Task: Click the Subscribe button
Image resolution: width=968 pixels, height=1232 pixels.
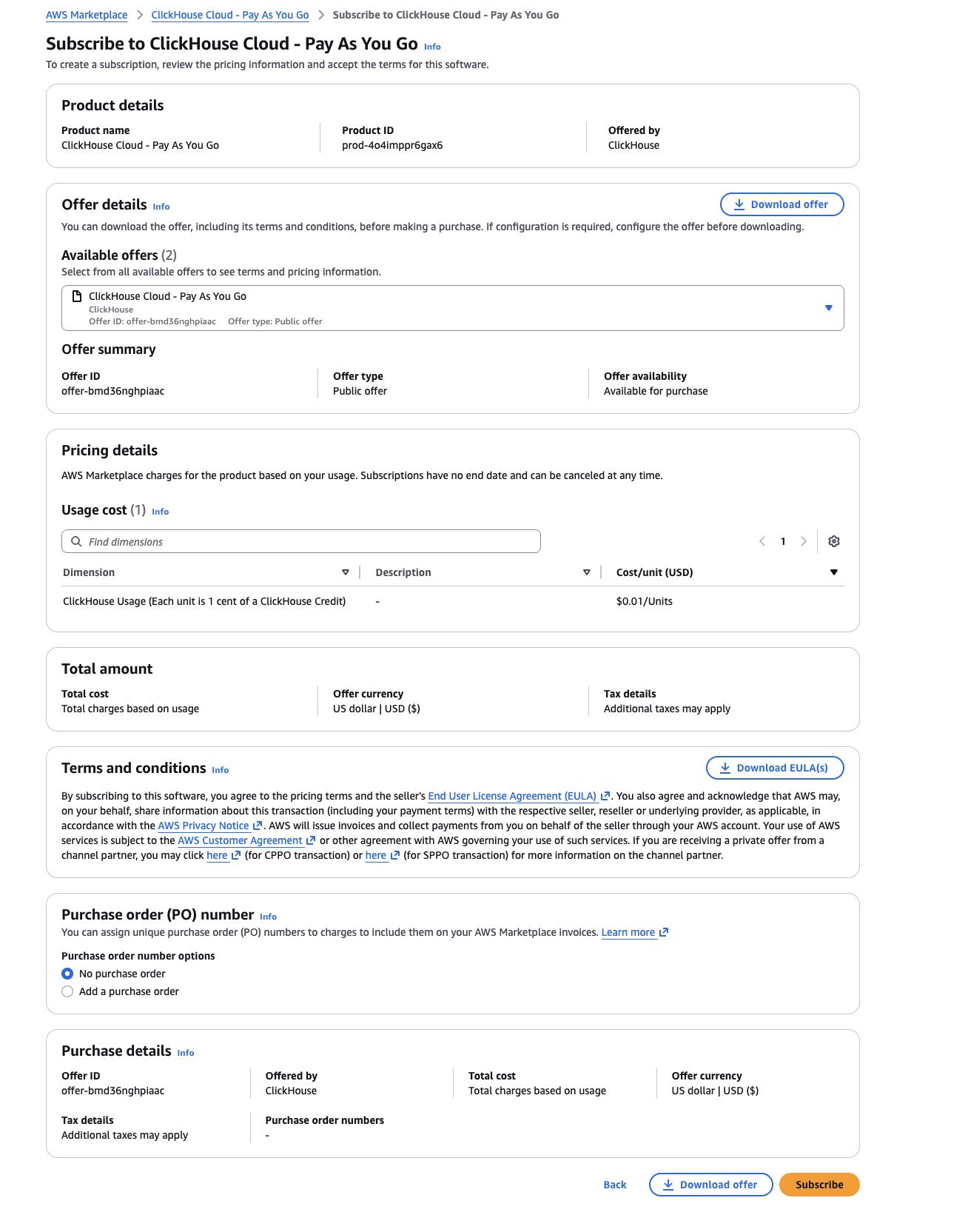Action: [x=819, y=1184]
